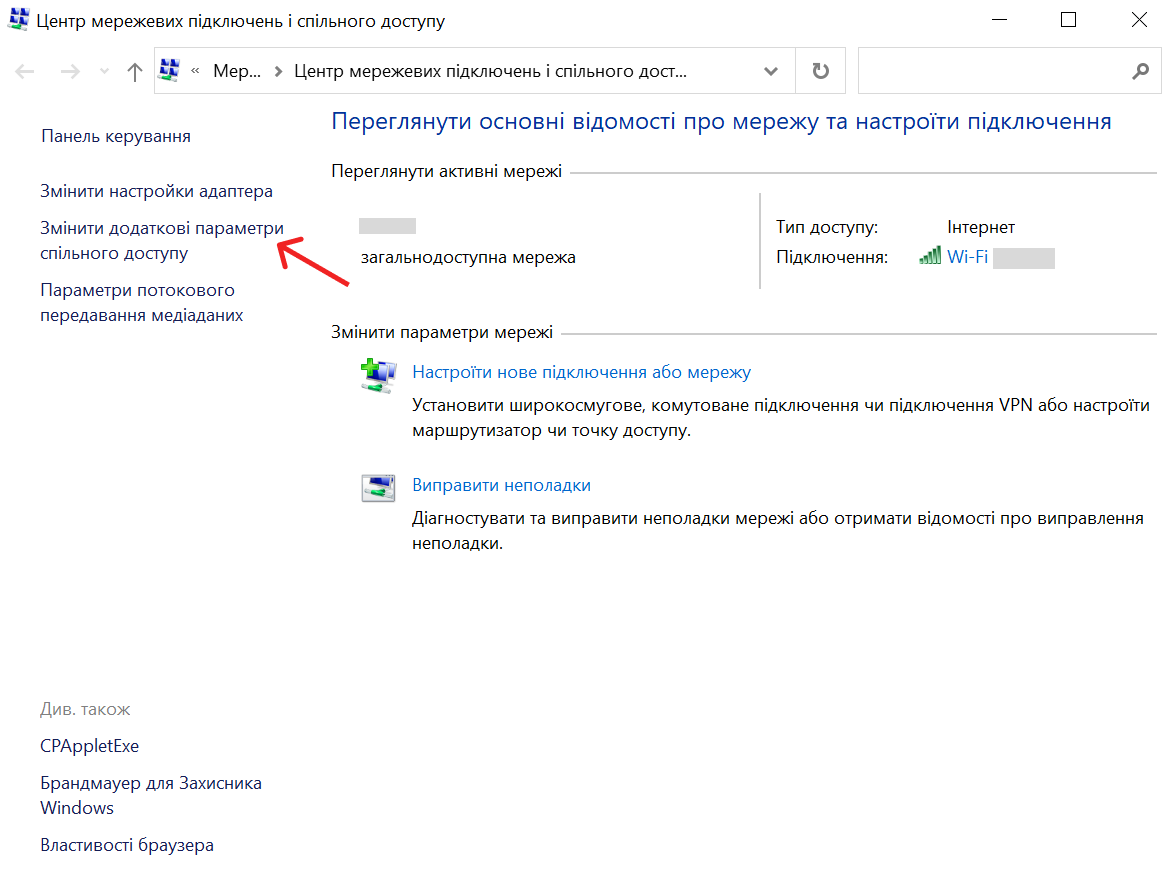Image resolution: width=1169 pixels, height=884 pixels.
Task: Click inside the search input field
Action: [x=990, y=72]
